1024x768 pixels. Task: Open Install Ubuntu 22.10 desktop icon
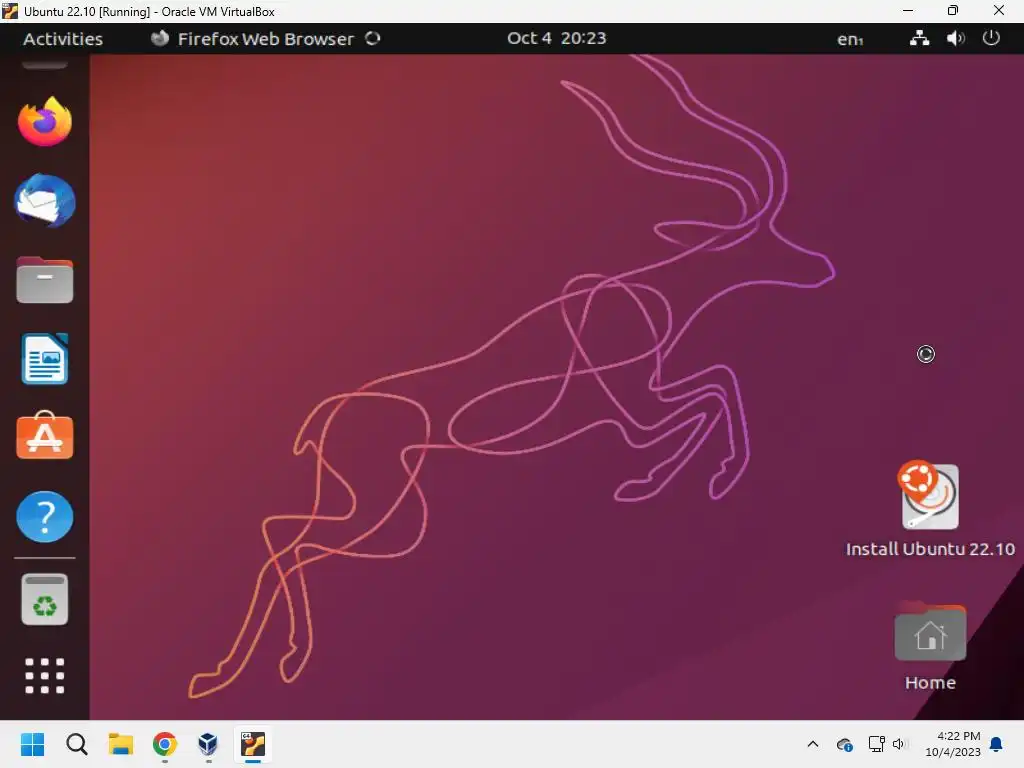[x=930, y=496]
